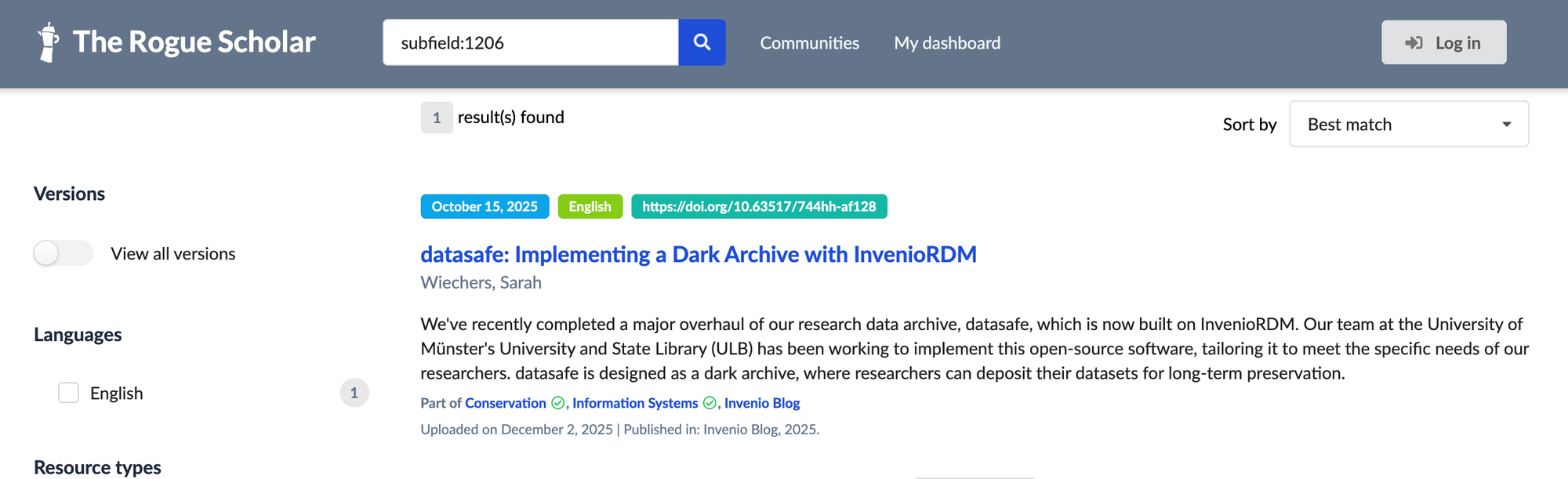Open the datasafe Dark Archive article title

(x=698, y=254)
